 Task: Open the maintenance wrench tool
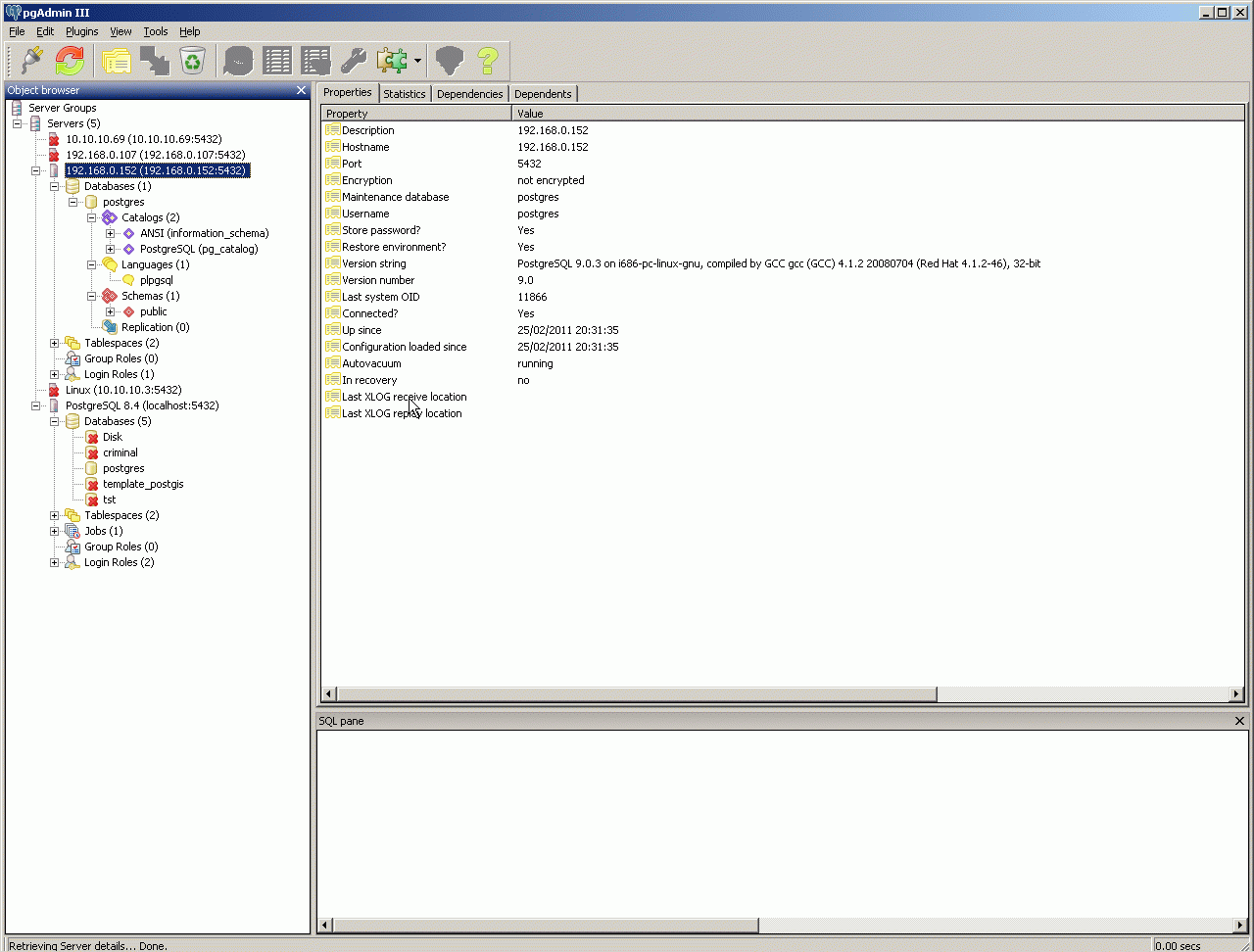pos(354,61)
